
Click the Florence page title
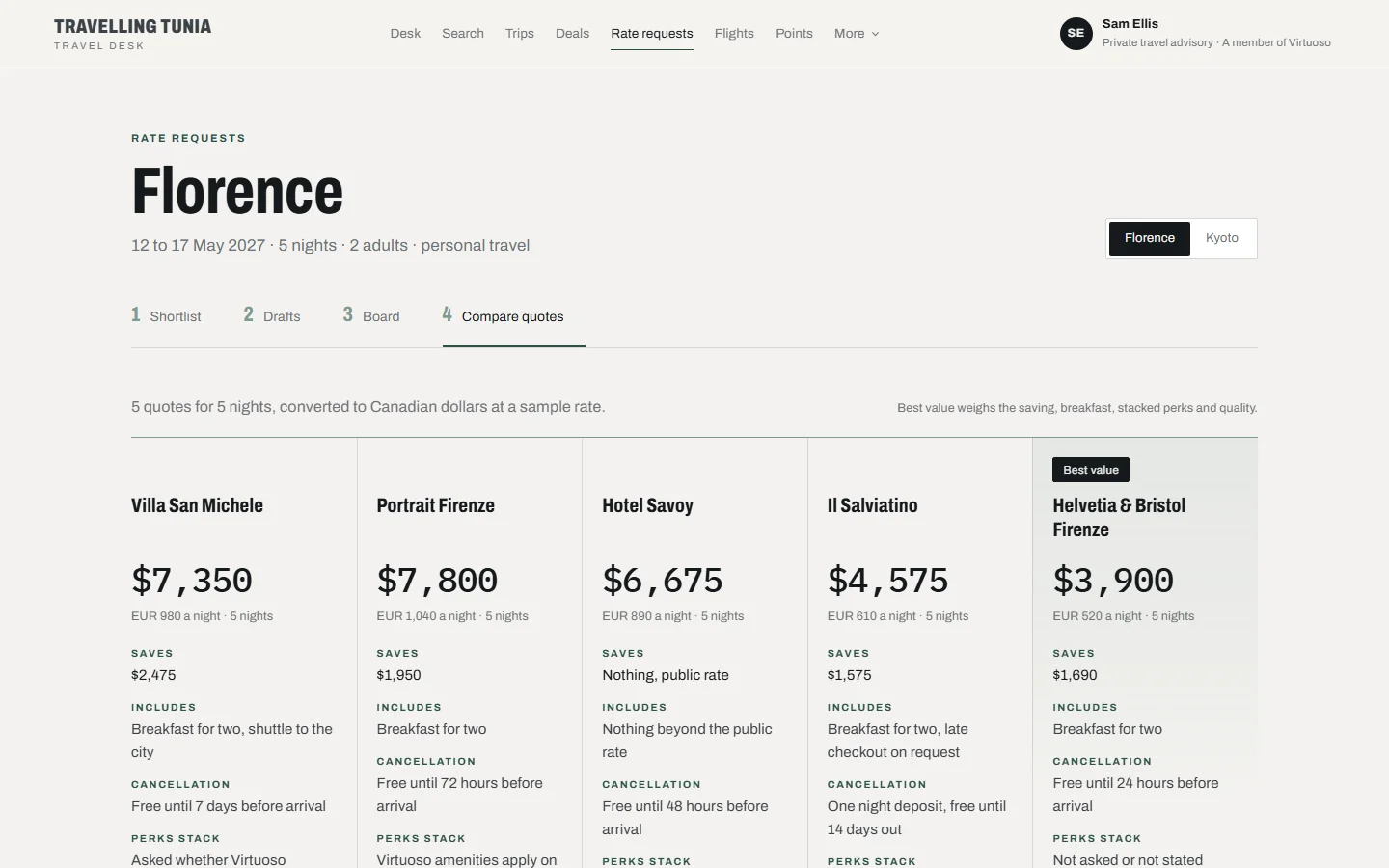[x=237, y=191]
